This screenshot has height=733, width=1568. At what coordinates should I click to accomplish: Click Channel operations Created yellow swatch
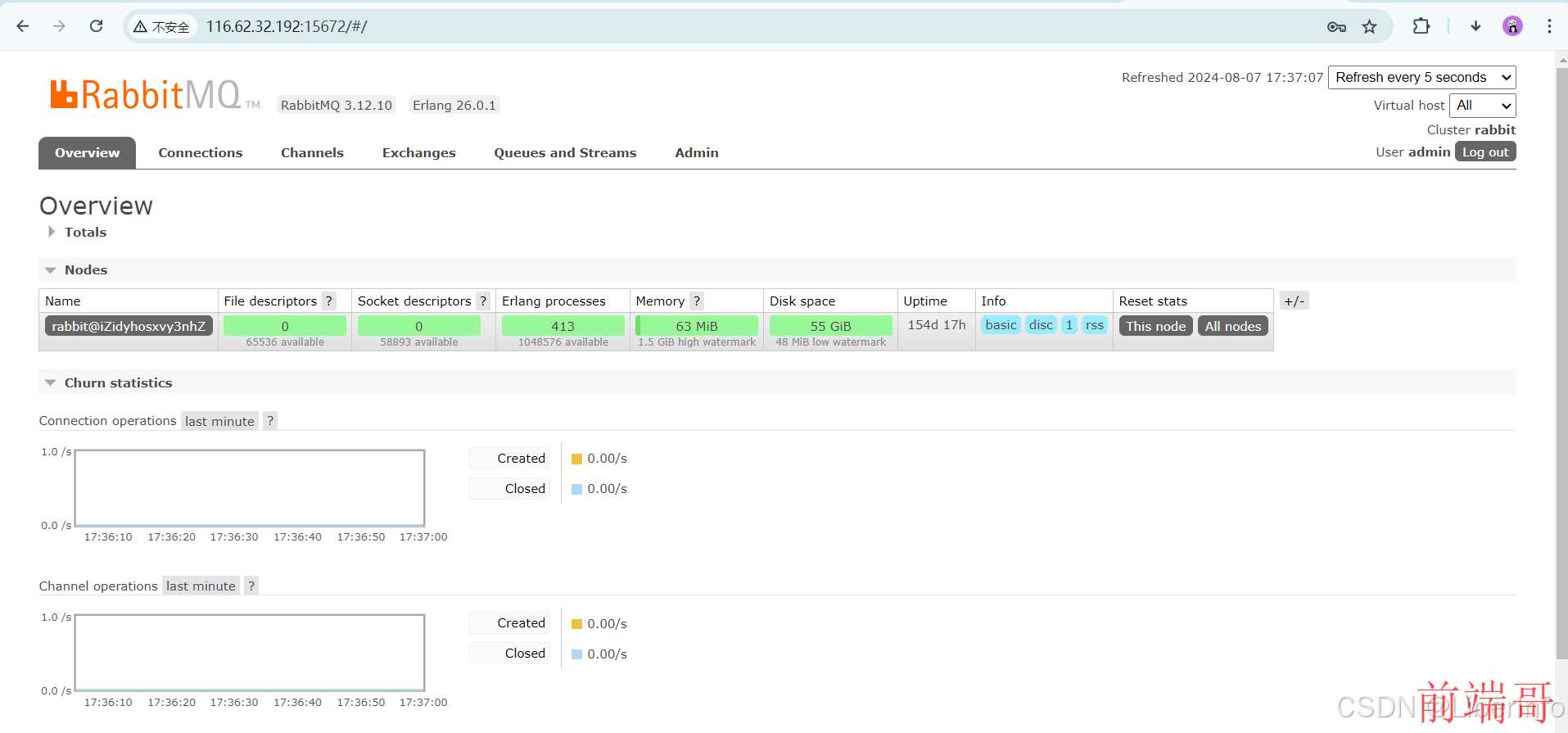(576, 624)
